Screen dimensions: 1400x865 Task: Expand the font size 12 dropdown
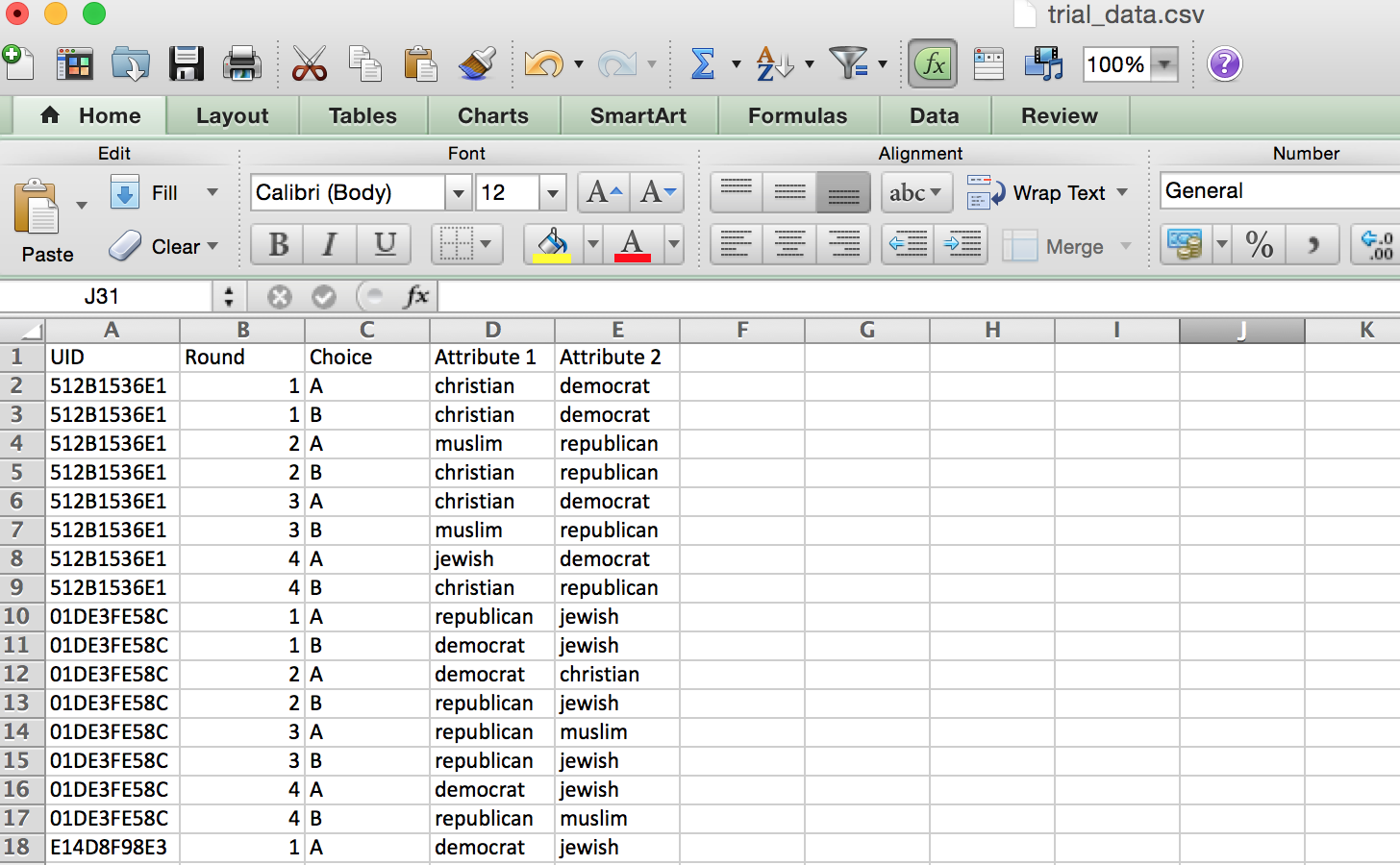coord(552,192)
